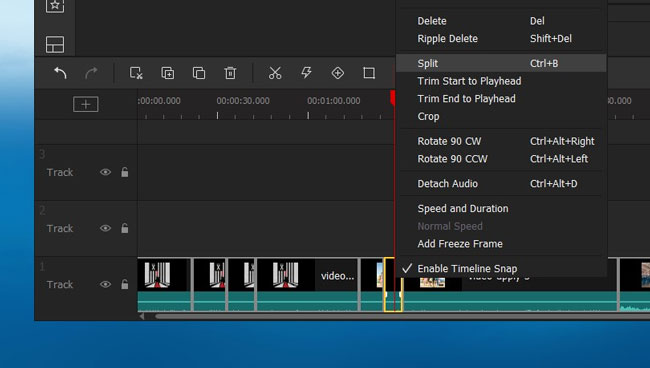Screen dimensions: 650x368
Task: Toggle visibility of Track 2
Action: pyautogui.click(x=105, y=228)
